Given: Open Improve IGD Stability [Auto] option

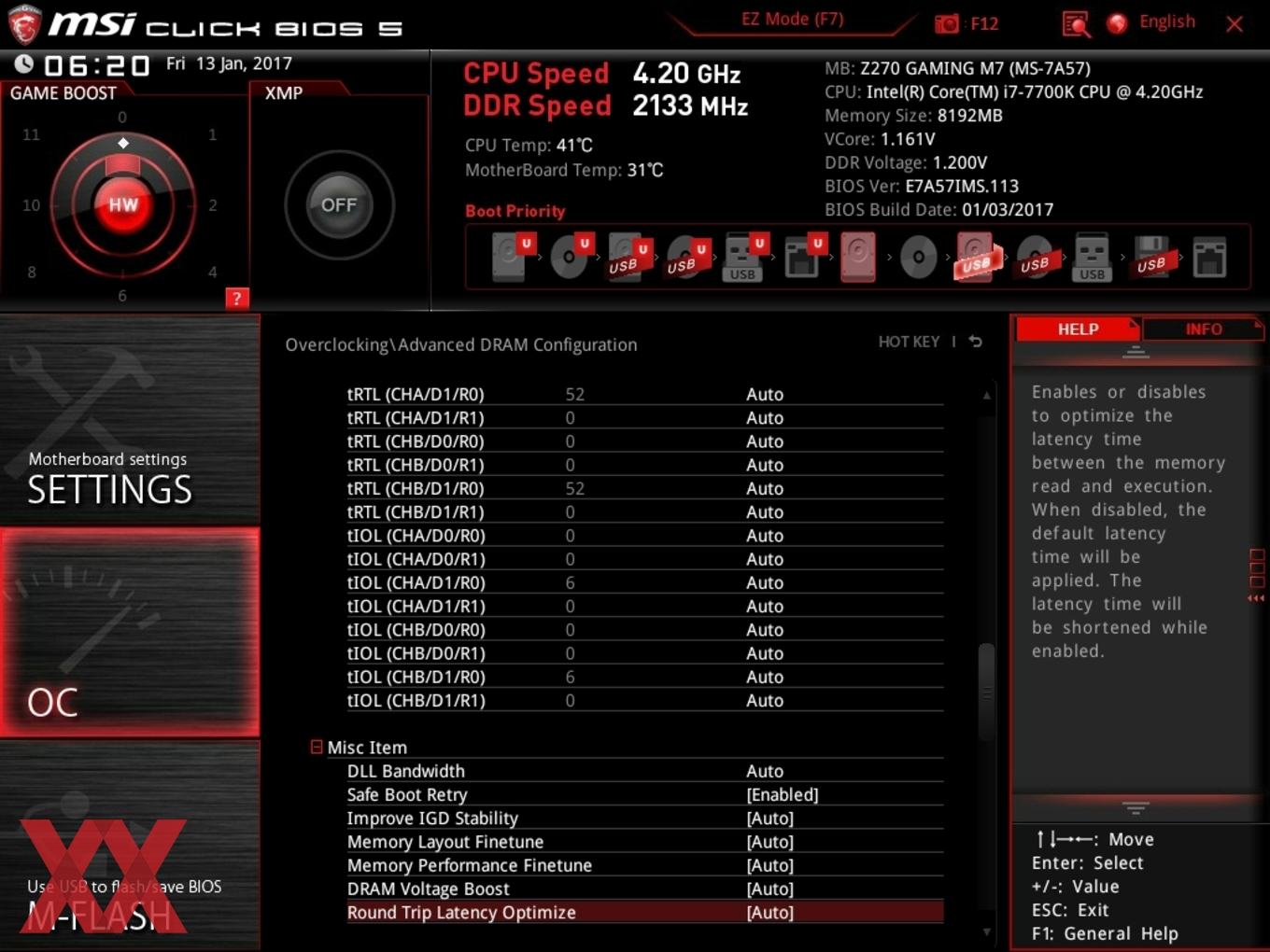Looking at the screenshot, I should [x=769, y=818].
